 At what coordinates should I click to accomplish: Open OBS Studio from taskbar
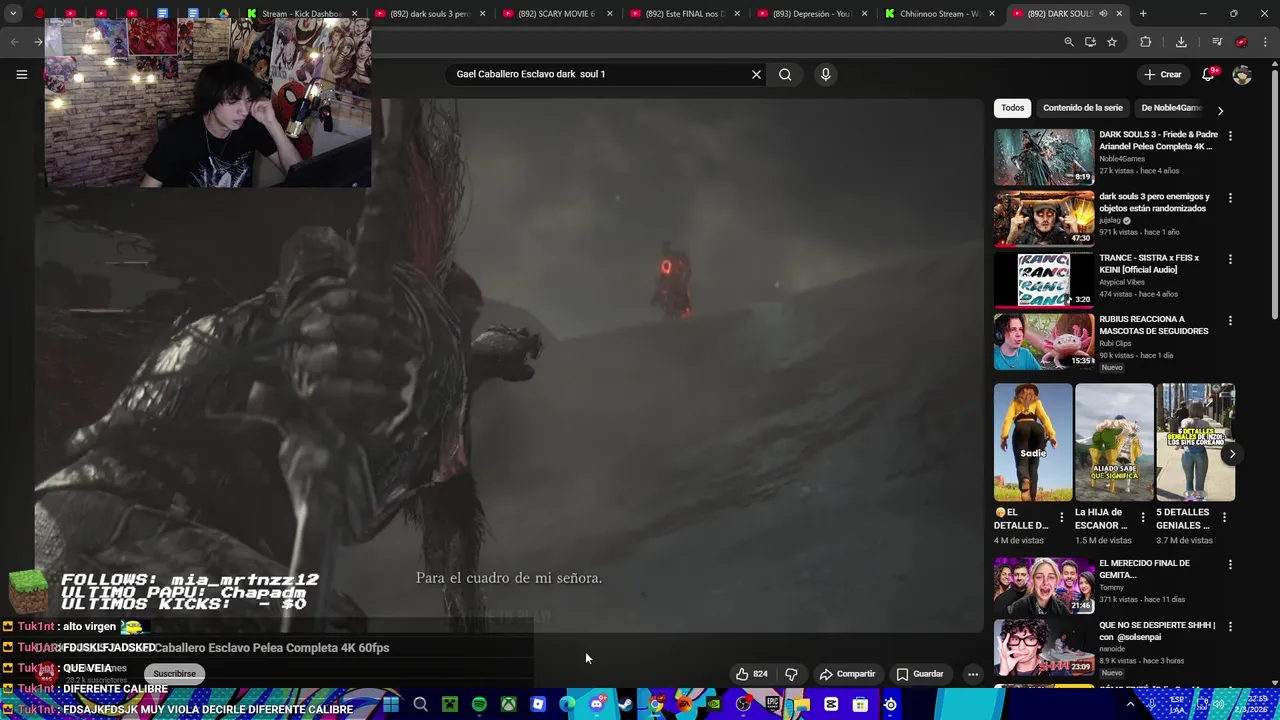743,704
